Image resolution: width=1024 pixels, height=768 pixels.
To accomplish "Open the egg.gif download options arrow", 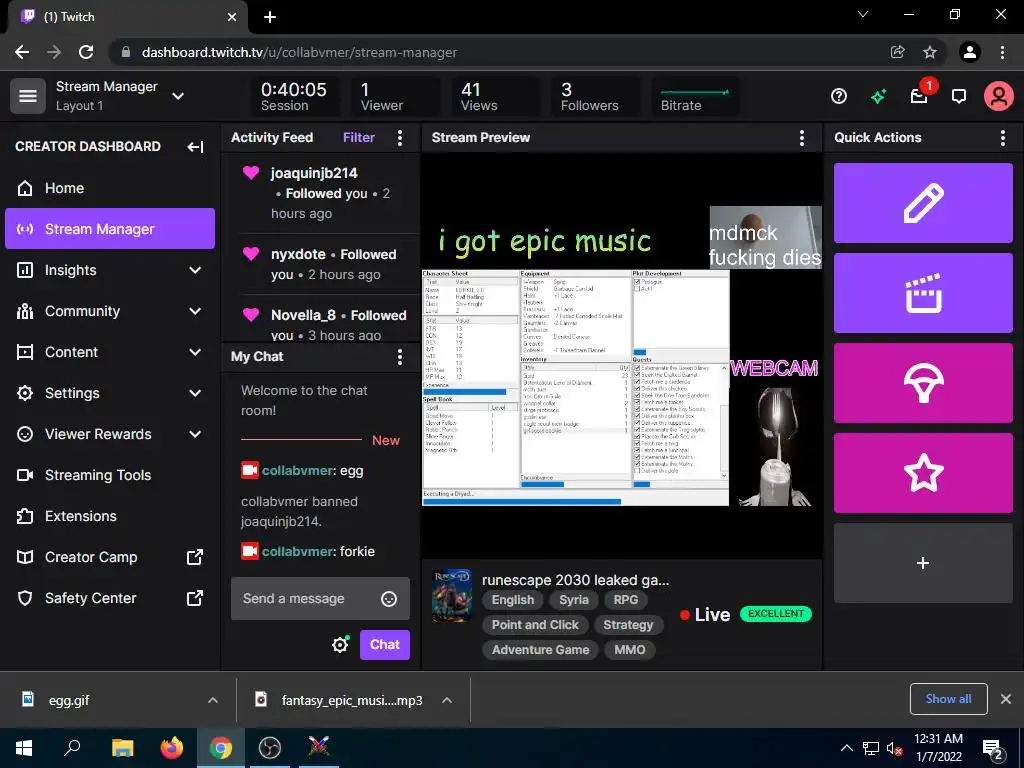I will pos(212,700).
